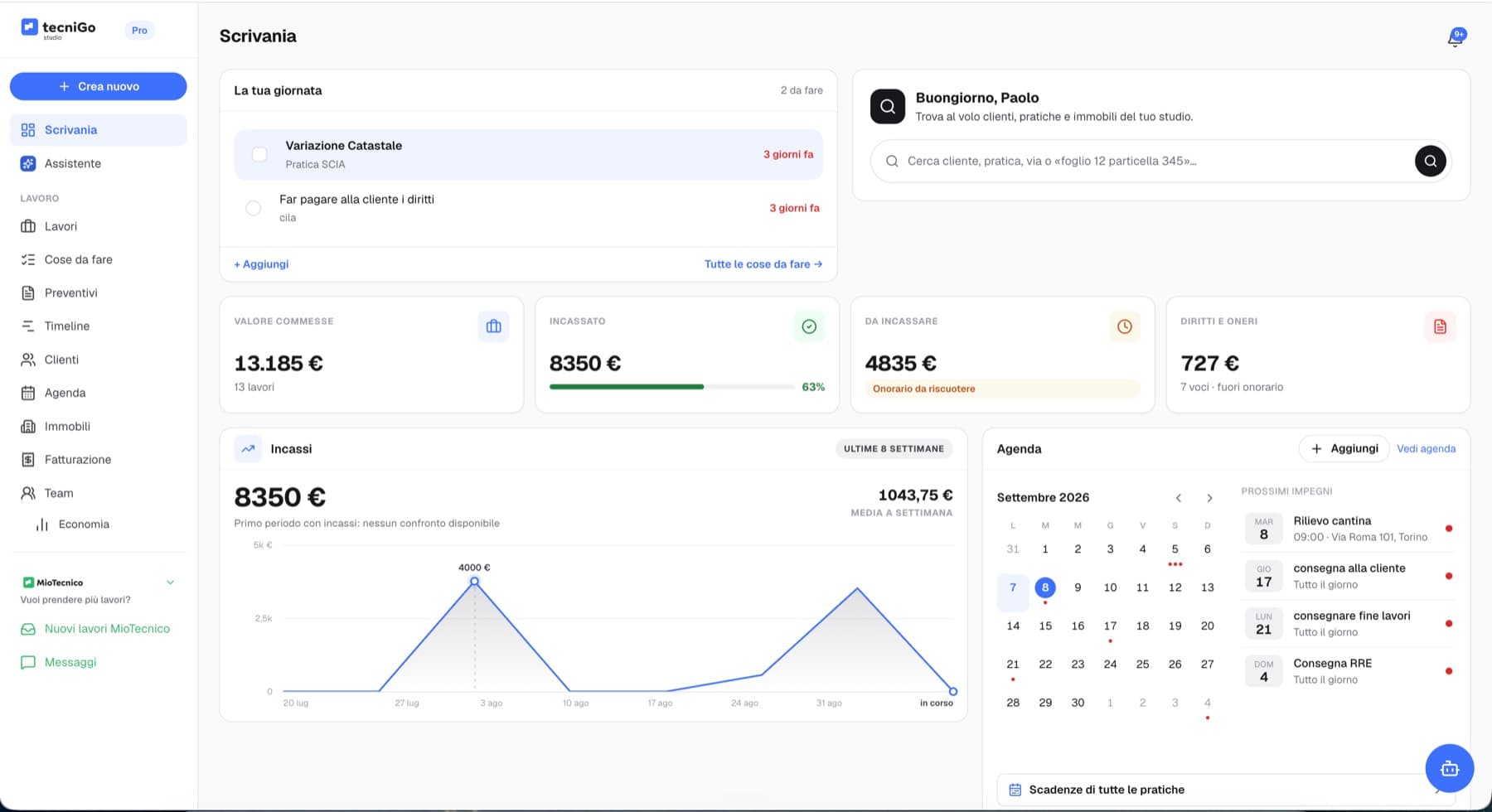Select day 17 in the September calendar
Screen dimensions: 1492x812
tap(1110, 626)
